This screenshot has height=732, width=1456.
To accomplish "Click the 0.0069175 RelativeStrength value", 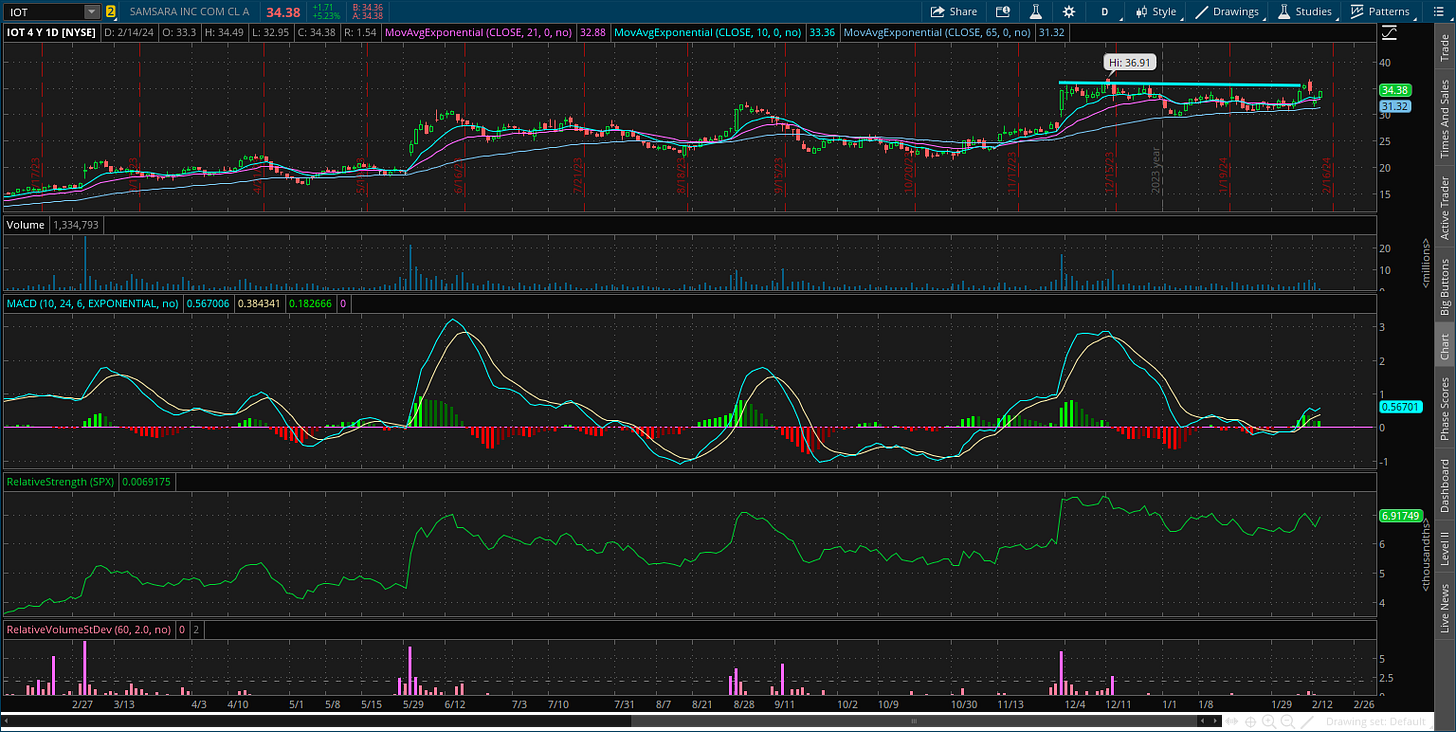I will point(145,481).
